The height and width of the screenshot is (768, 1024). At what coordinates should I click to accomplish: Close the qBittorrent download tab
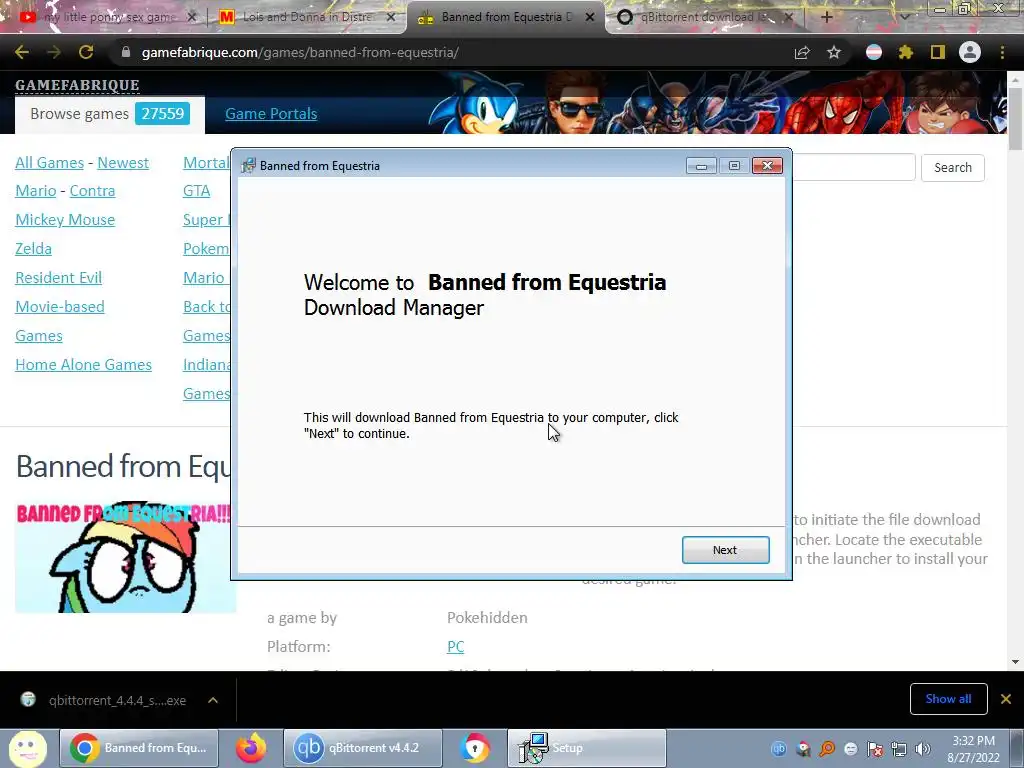(788, 17)
